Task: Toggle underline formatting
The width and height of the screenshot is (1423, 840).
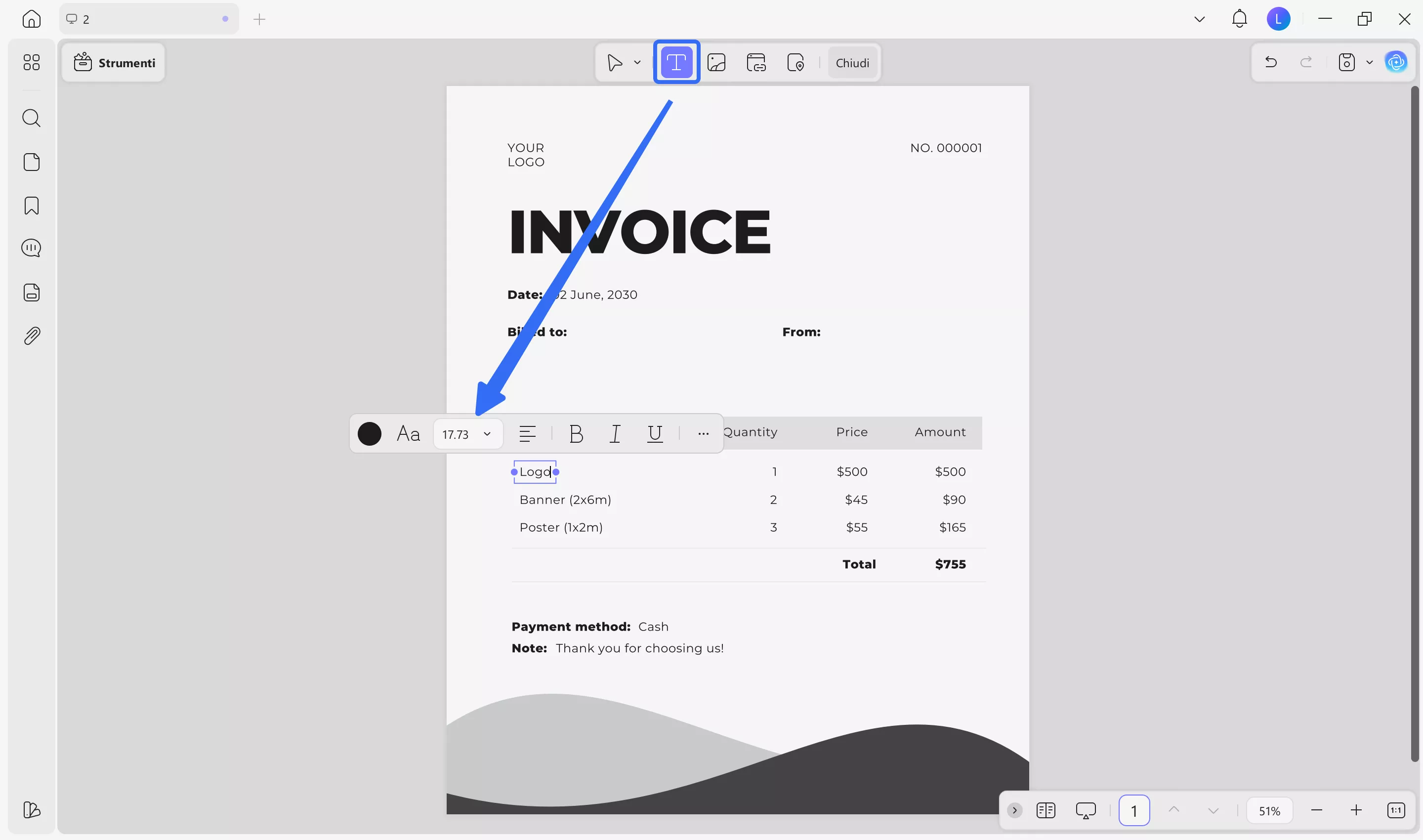Action: (x=654, y=434)
